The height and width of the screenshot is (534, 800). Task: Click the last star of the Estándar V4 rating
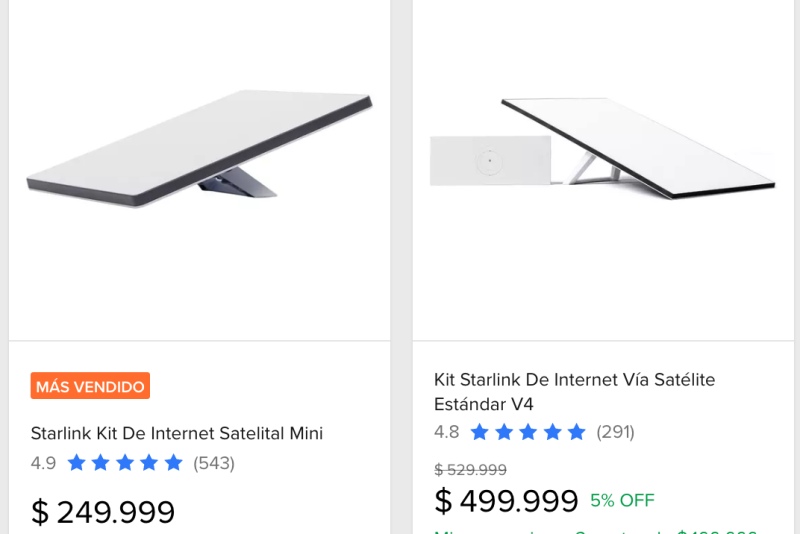[577, 432]
